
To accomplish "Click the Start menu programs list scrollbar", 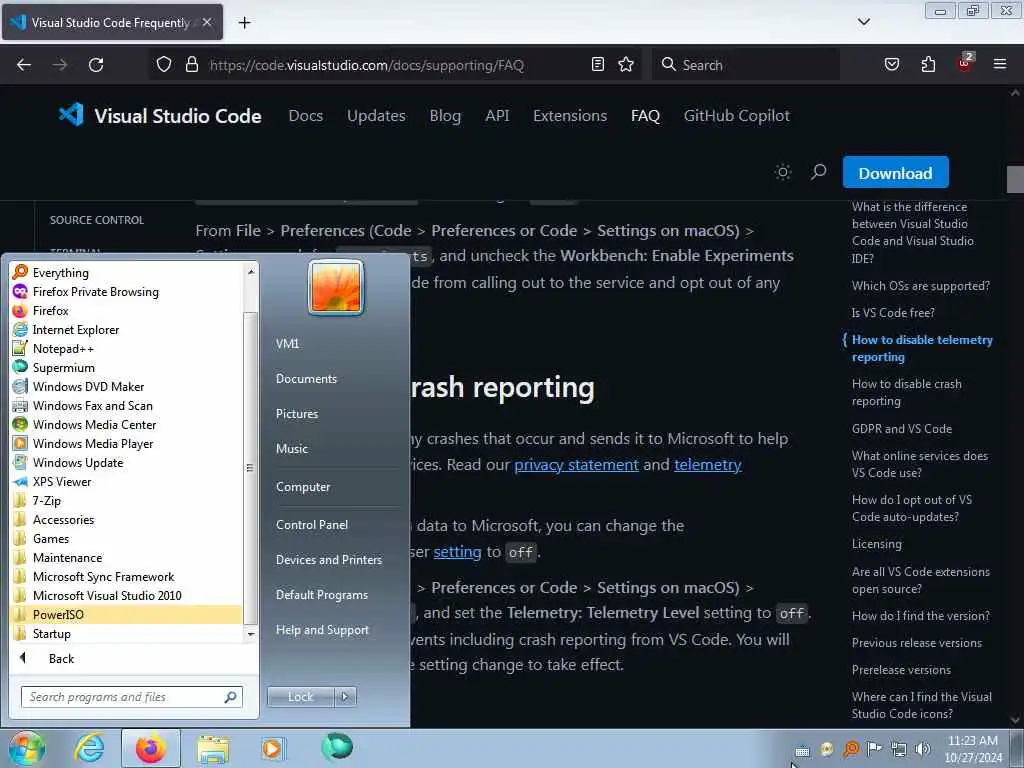I will pyautogui.click(x=250, y=467).
